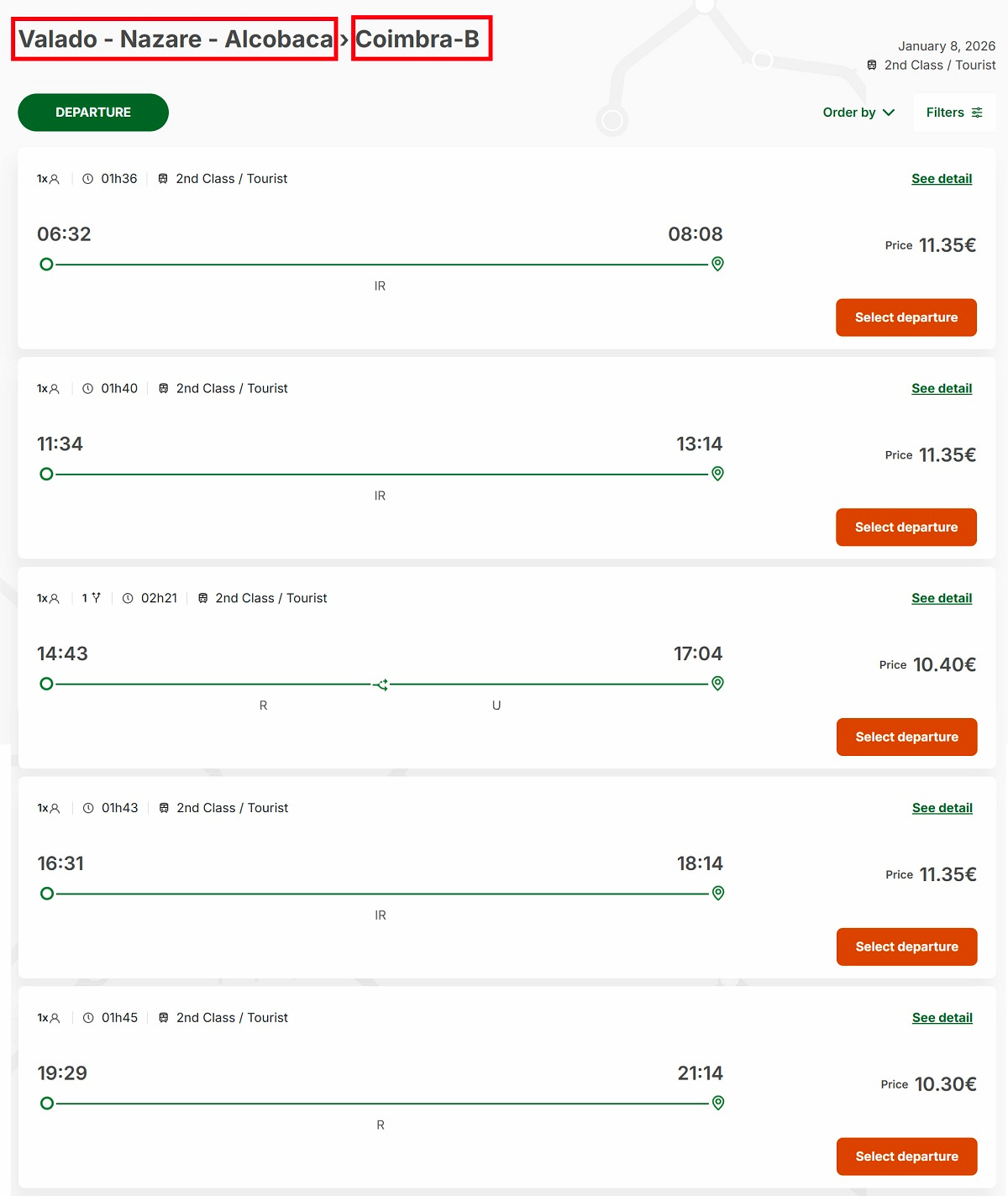Click destination pin icon for 21:14 arrival

click(x=718, y=1103)
